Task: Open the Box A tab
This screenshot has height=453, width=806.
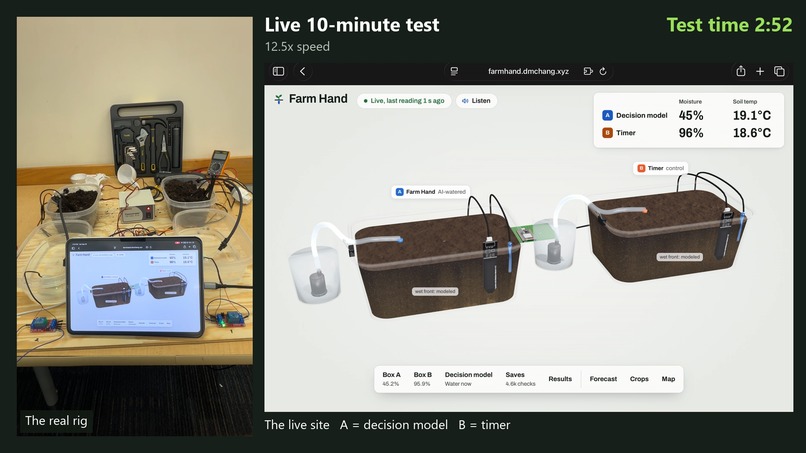Action: 391,379
